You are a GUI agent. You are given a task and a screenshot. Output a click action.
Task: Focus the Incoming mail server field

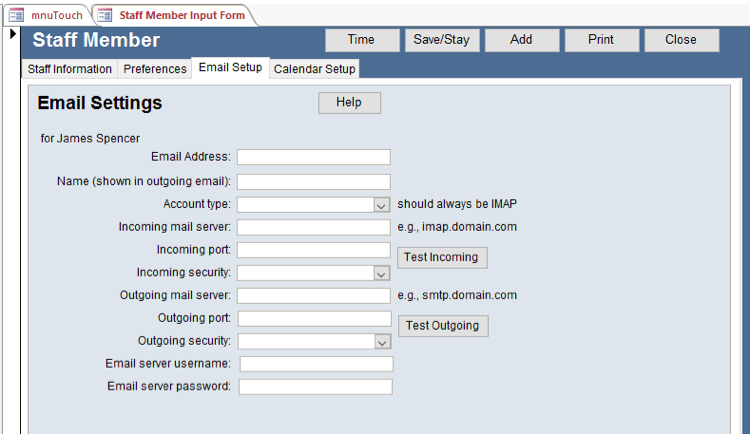pyautogui.click(x=314, y=227)
